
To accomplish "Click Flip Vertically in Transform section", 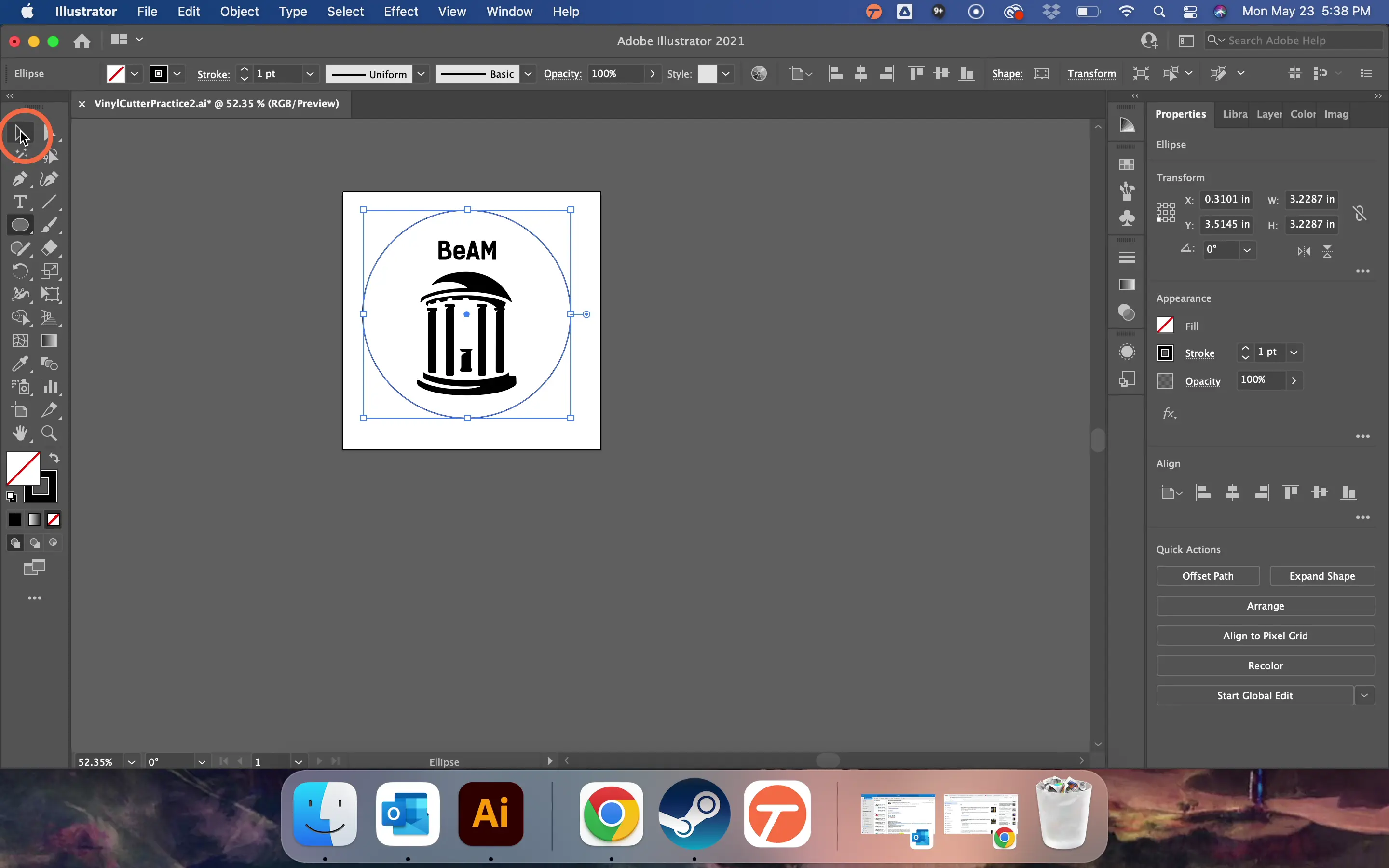I will pos(1328,251).
